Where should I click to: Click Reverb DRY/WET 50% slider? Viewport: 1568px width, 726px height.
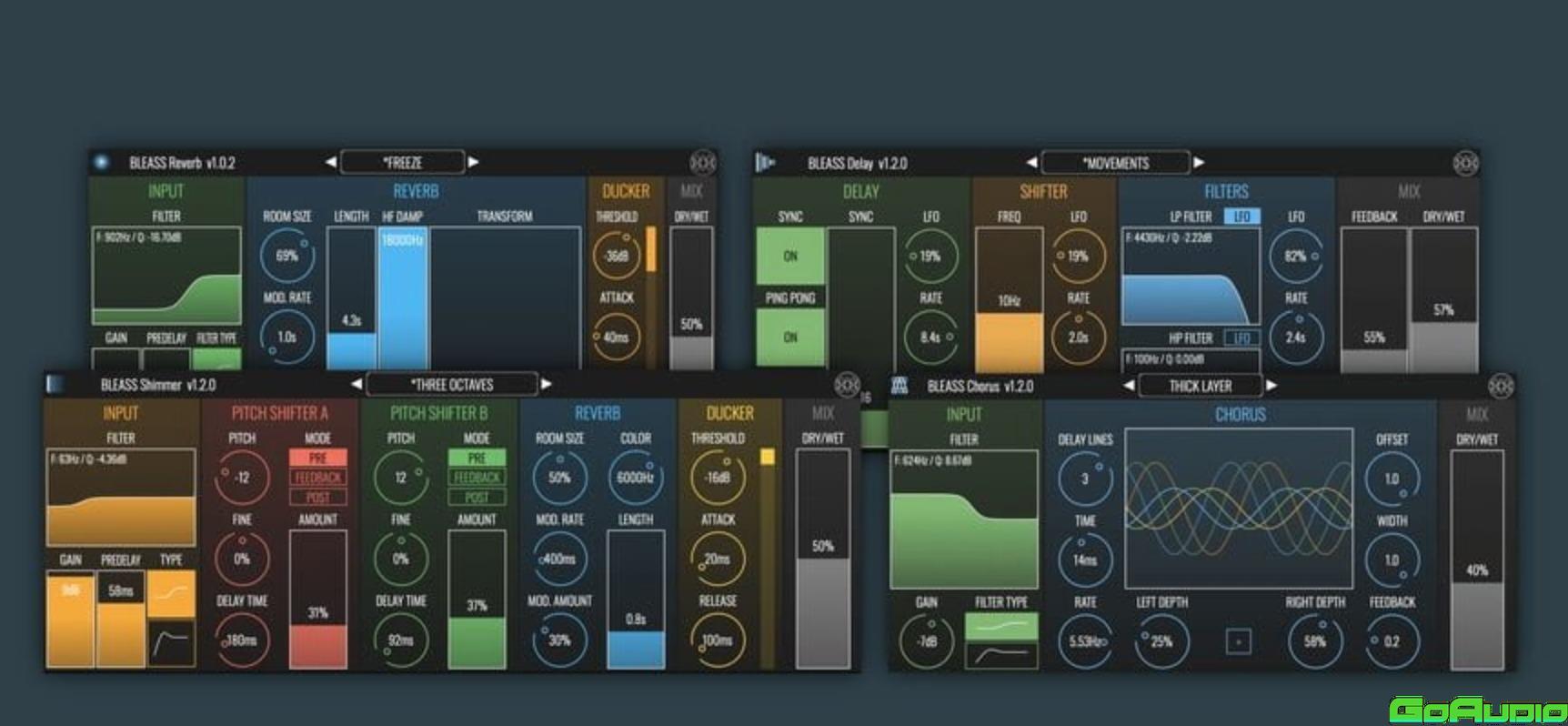coord(691,298)
